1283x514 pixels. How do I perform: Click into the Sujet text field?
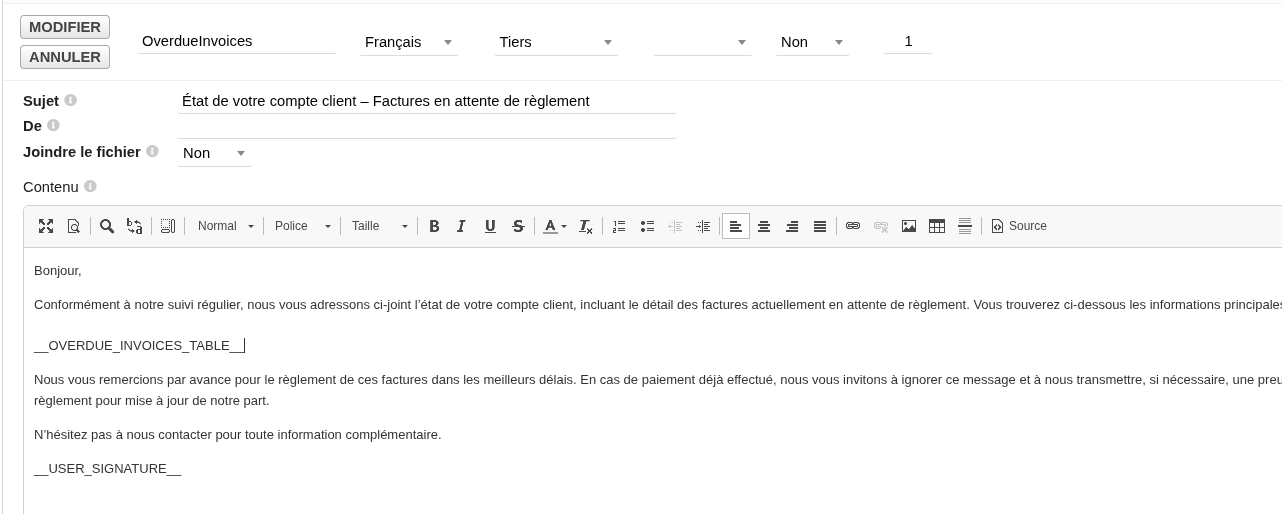pos(426,101)
